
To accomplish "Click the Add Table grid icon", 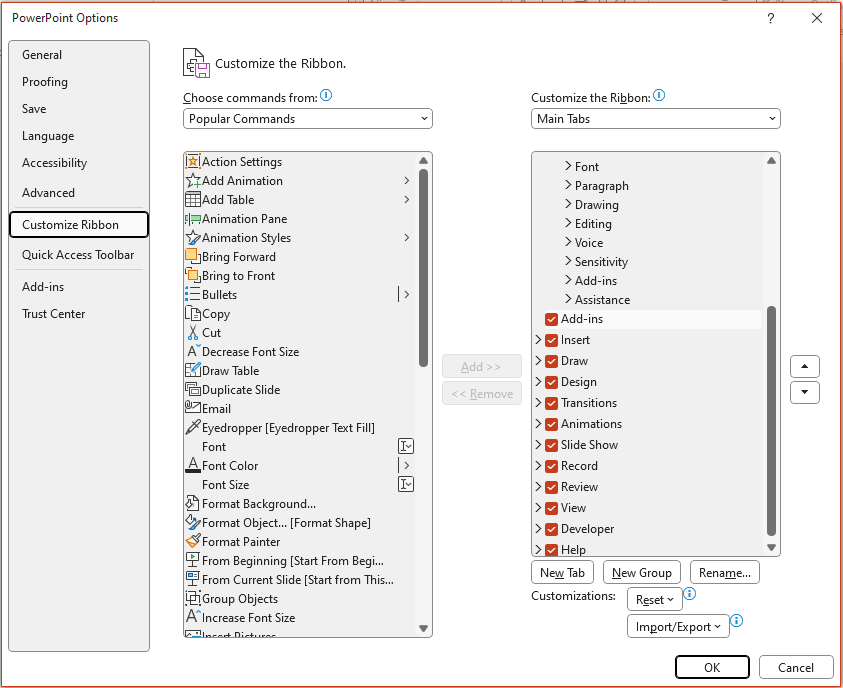I will pos(192,199).
